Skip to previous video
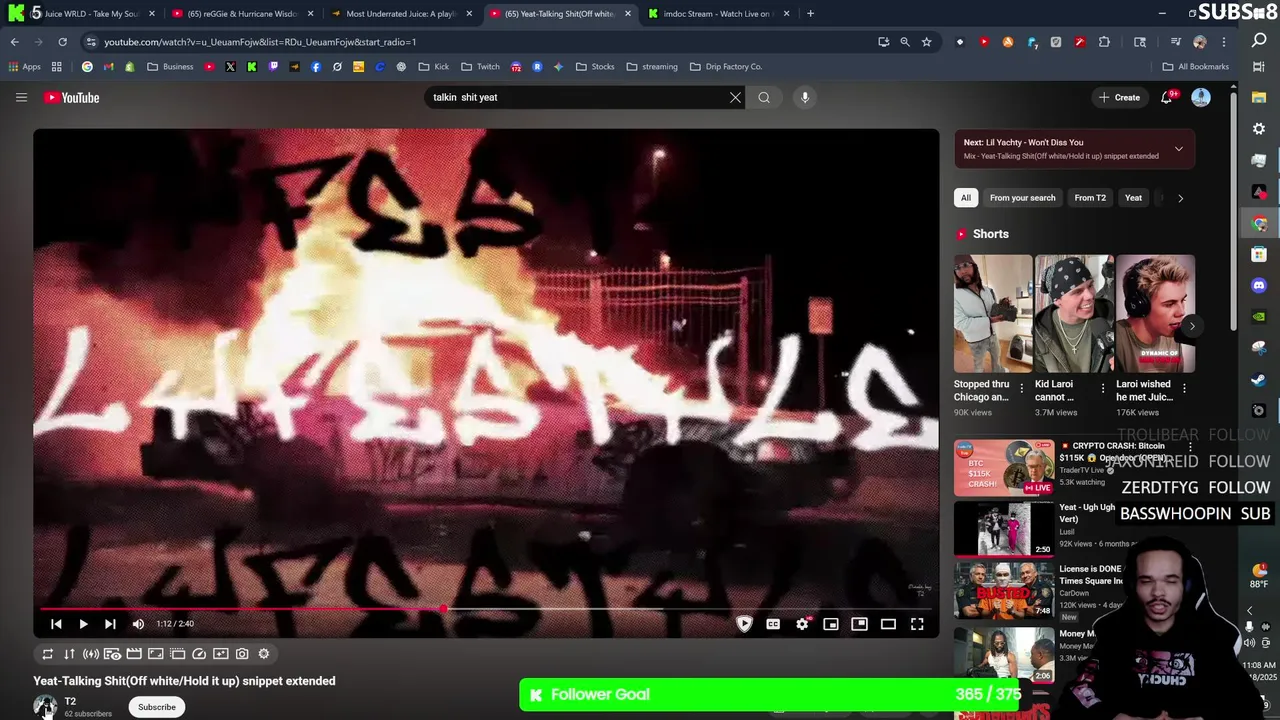1280x720 pixels. 56,624
